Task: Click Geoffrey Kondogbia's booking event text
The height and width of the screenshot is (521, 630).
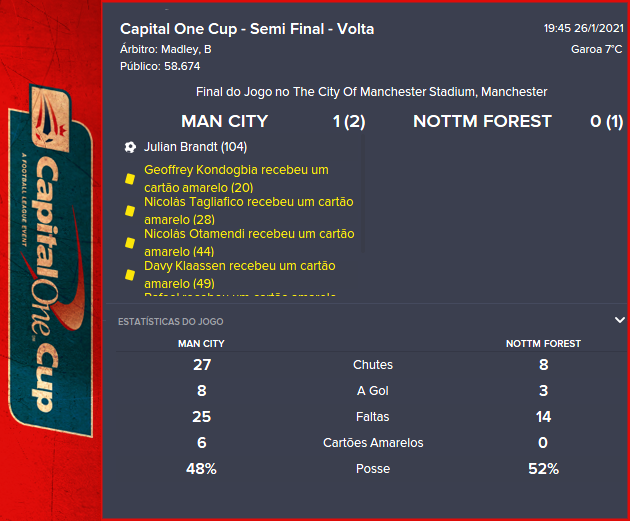Action: click(x=236, y=178)
